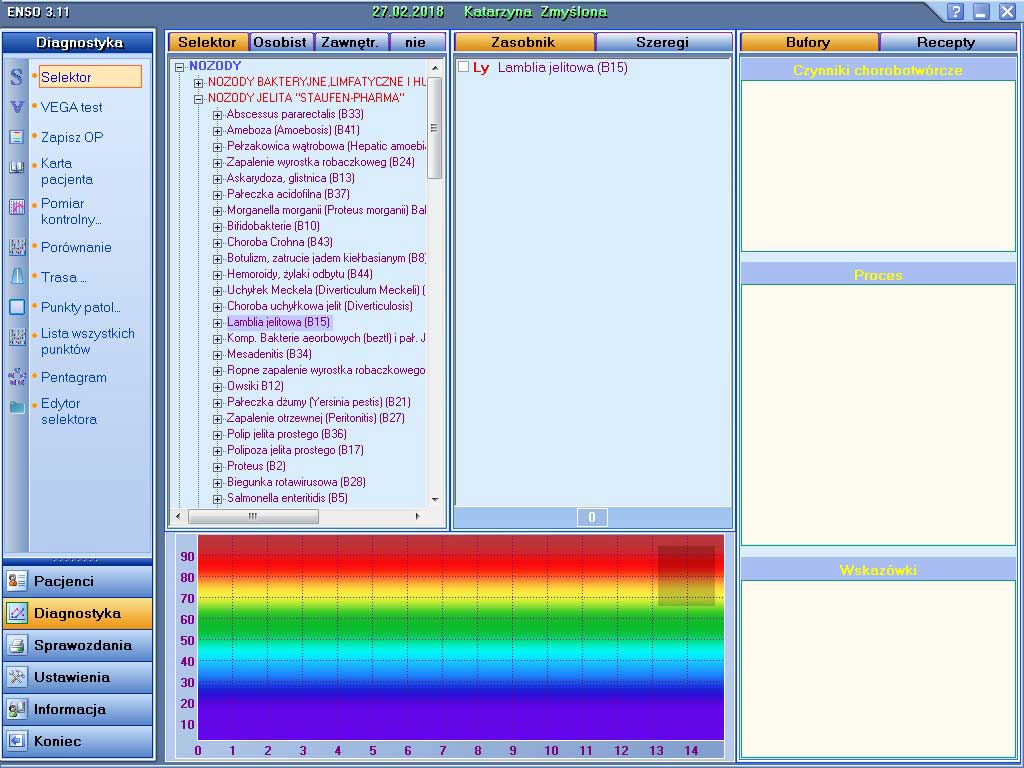1024x768 pixels.
Task: Expand the Salmonella enteritidis (B5) node
Action: [218, 498]
